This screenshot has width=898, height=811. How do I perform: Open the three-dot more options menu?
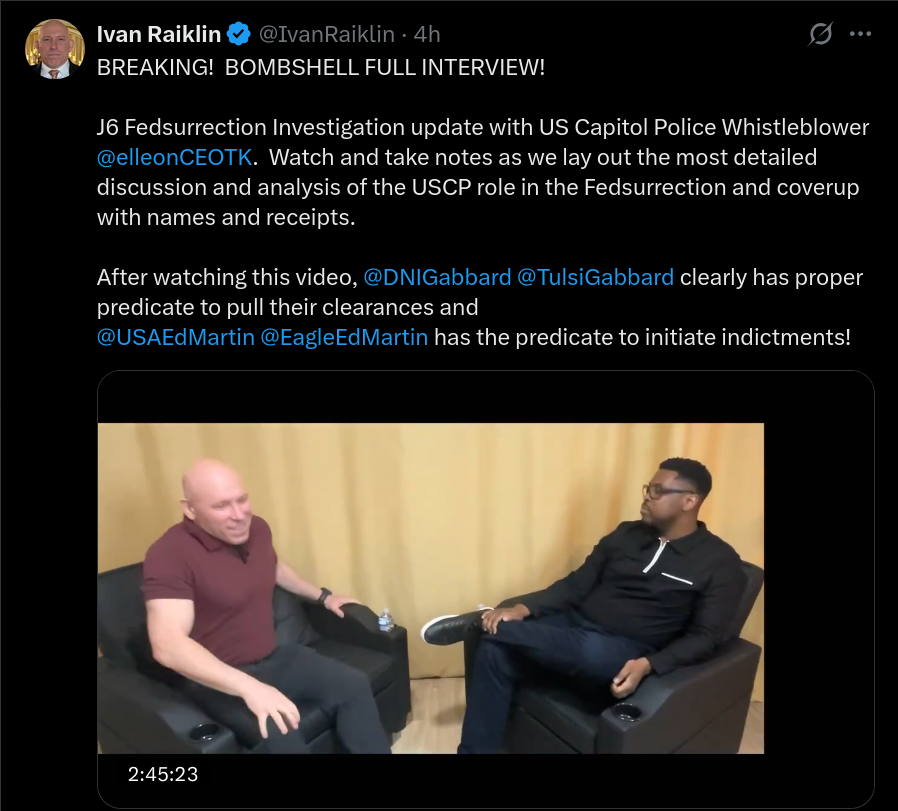860,34
